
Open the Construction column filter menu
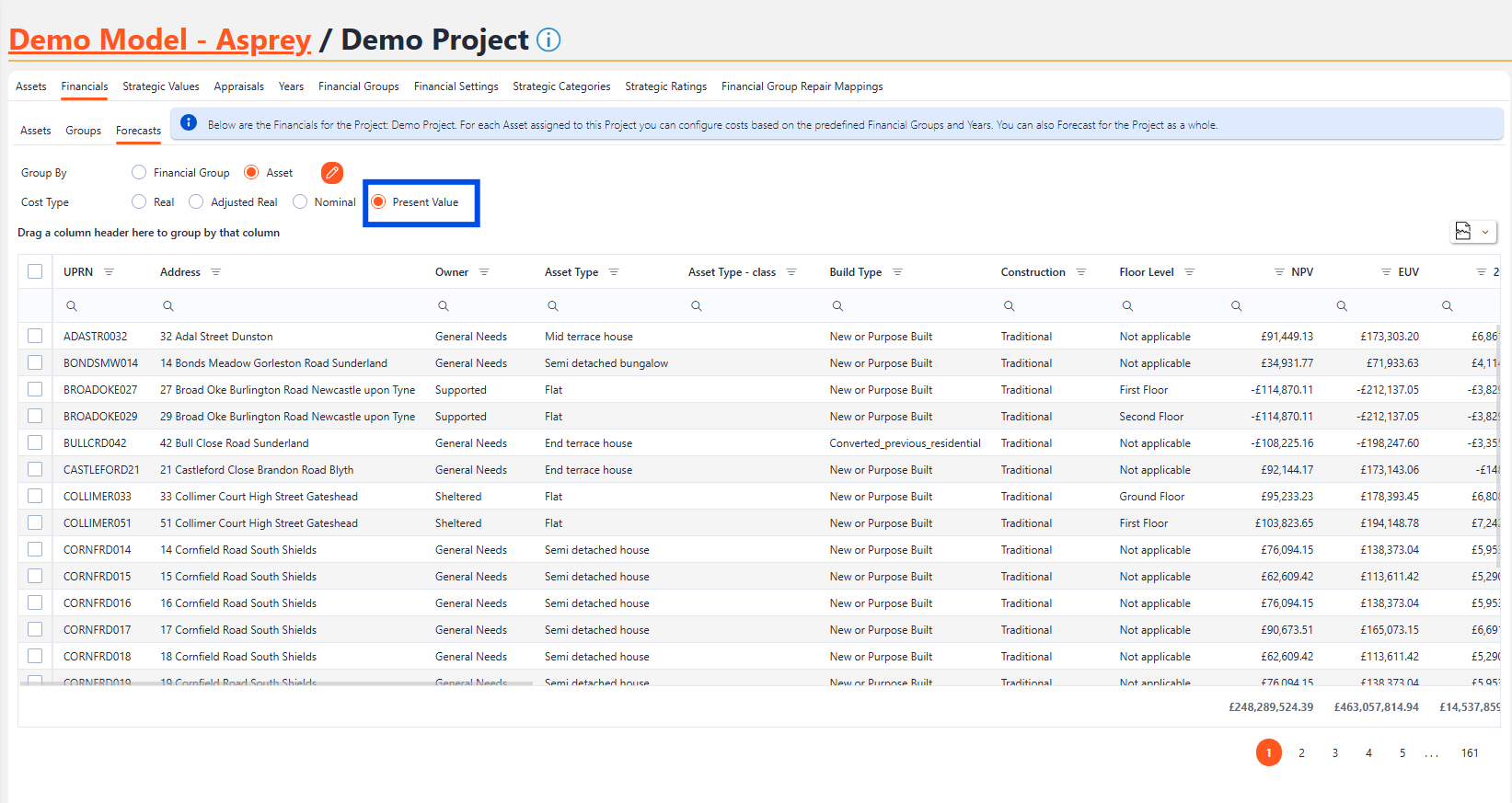tap(1081, 272)
